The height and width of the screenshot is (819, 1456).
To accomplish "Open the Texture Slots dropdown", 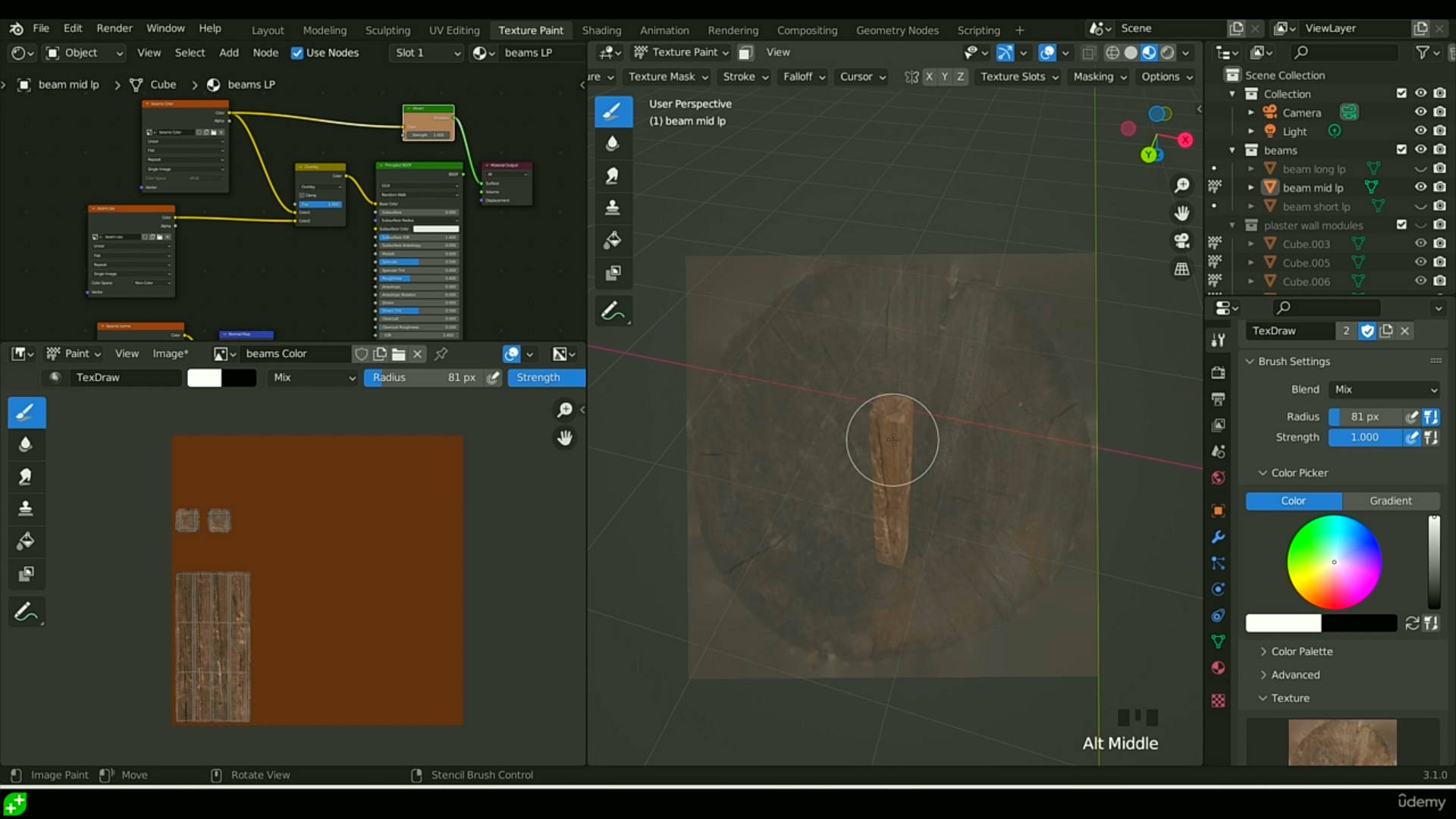I will coord(1018,77).
